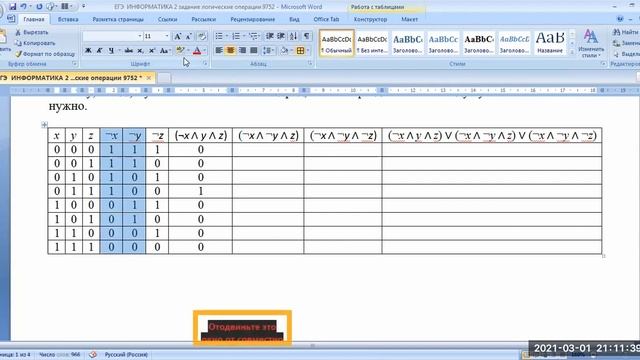Apply numbered list formatting
The image size is (640, 360).
[236, 36]
